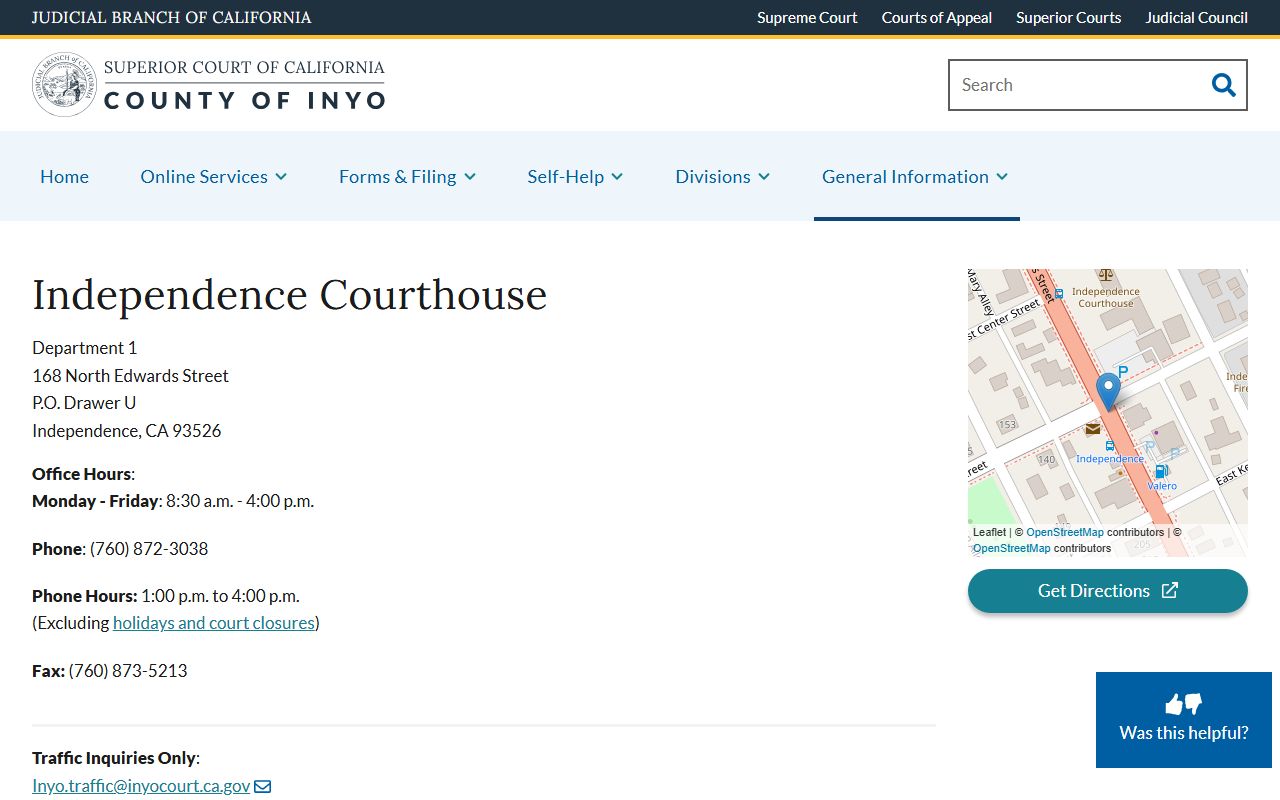Click the courthouse scales icon on map
1280x800 pixels.
[x=1105, y=275]
